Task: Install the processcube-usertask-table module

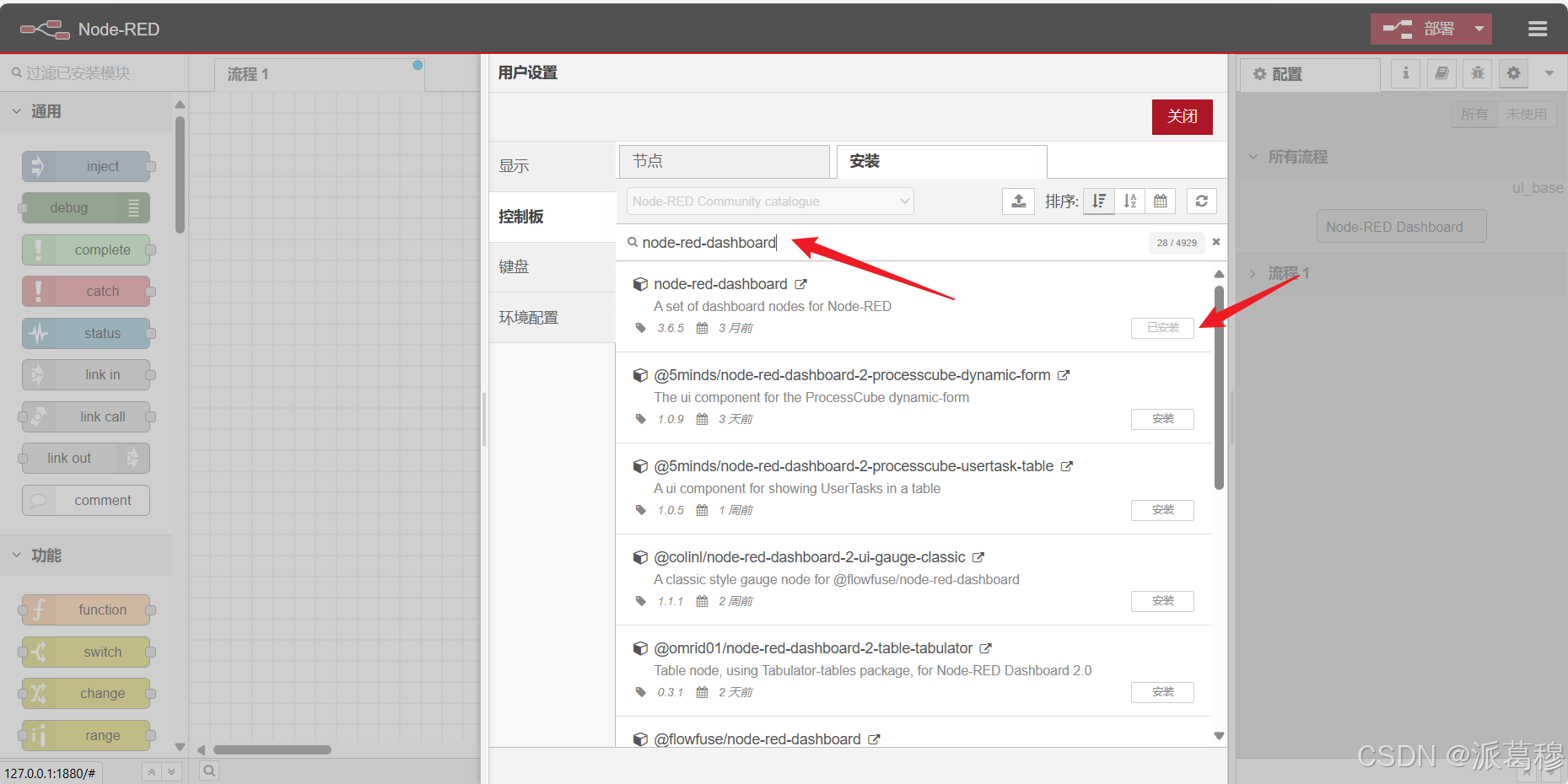Action: click(1162, 510)
